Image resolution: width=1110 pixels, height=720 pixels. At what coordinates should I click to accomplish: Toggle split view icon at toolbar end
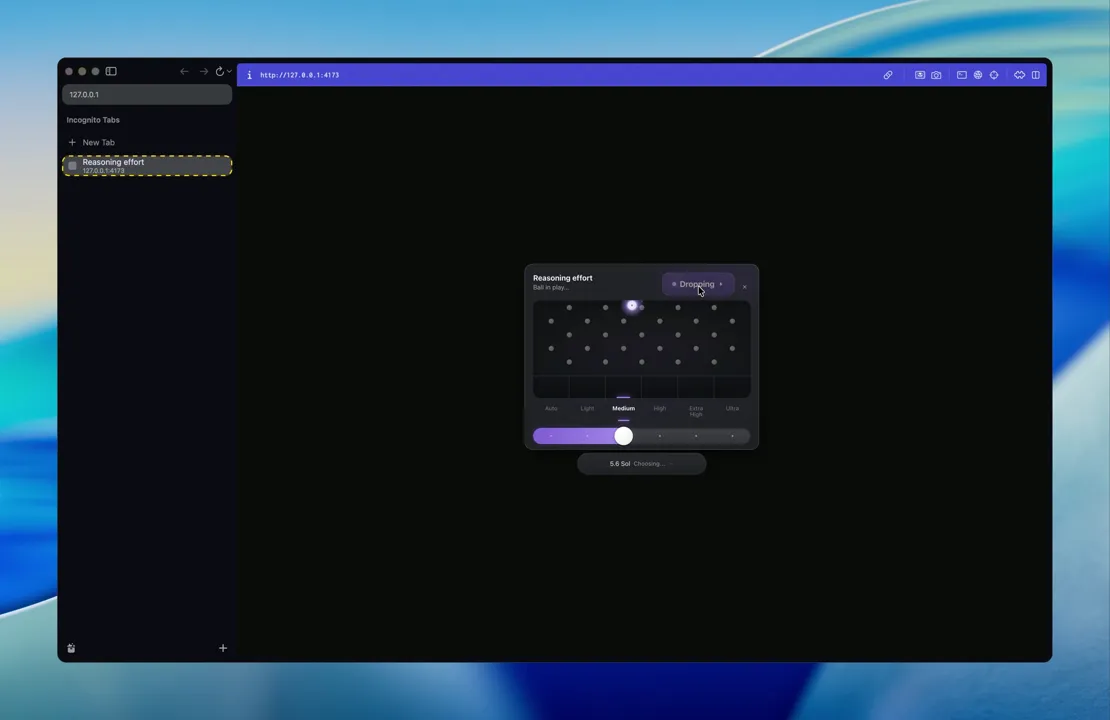tap(1036, 75)
